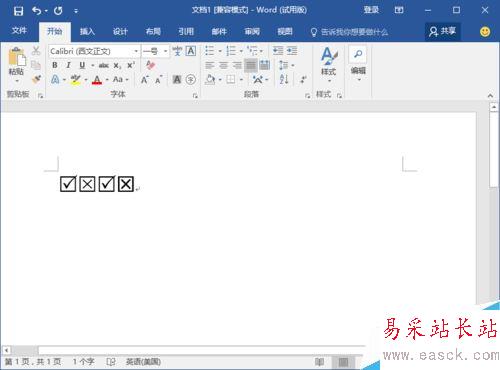Click the Increase Indent icon
This screenshot has width=500, height=370.
[292, 51]
